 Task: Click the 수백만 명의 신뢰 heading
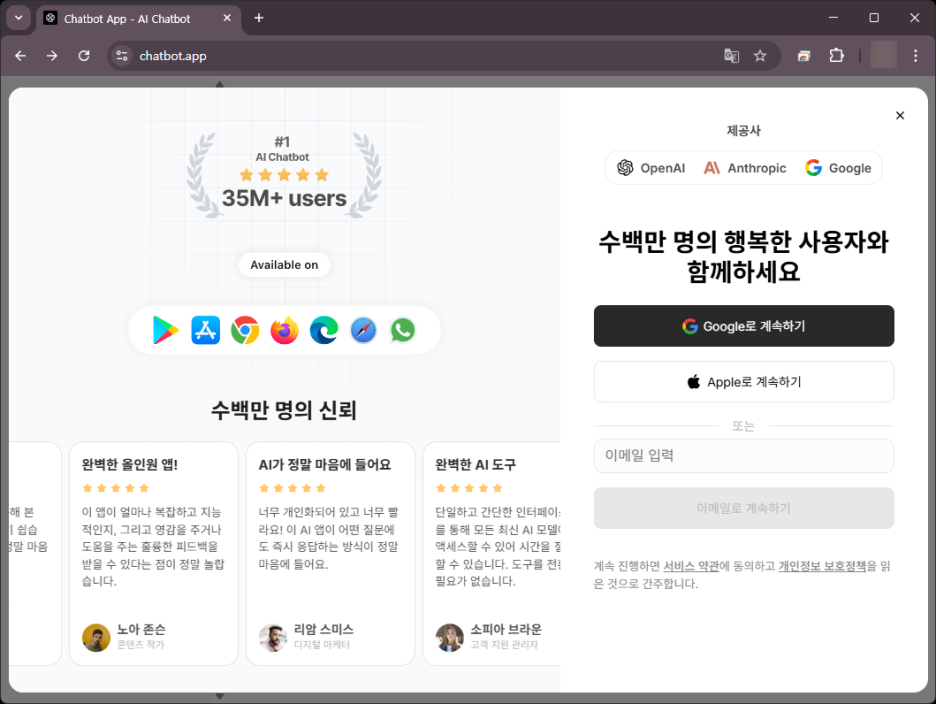284,410
